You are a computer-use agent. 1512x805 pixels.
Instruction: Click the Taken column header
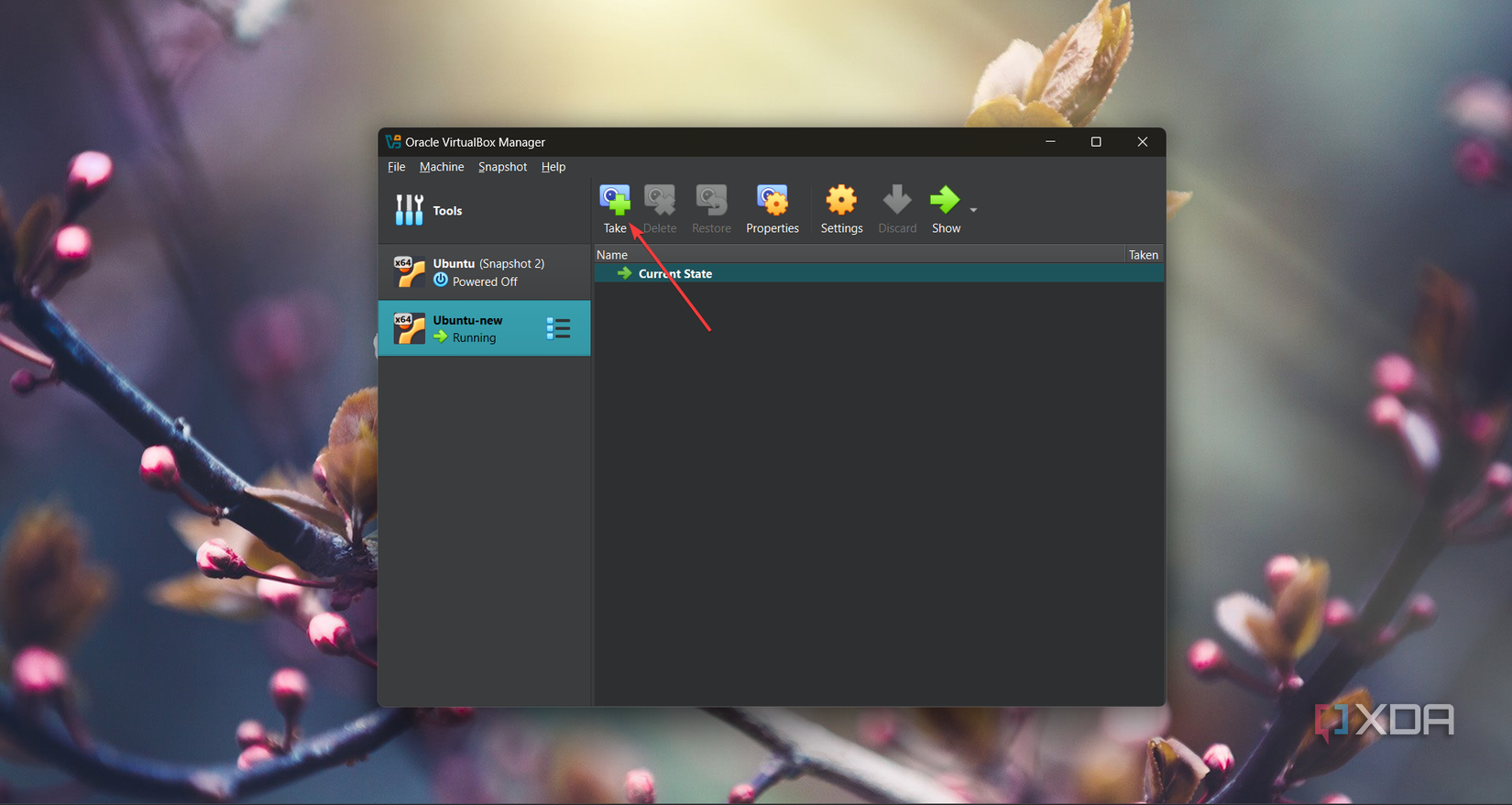[x=1144, y=255]
